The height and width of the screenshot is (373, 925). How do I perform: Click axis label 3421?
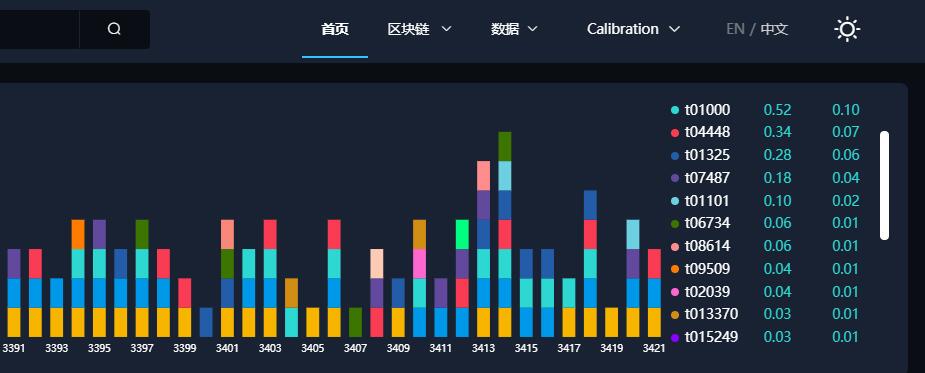tap(654, 349)
